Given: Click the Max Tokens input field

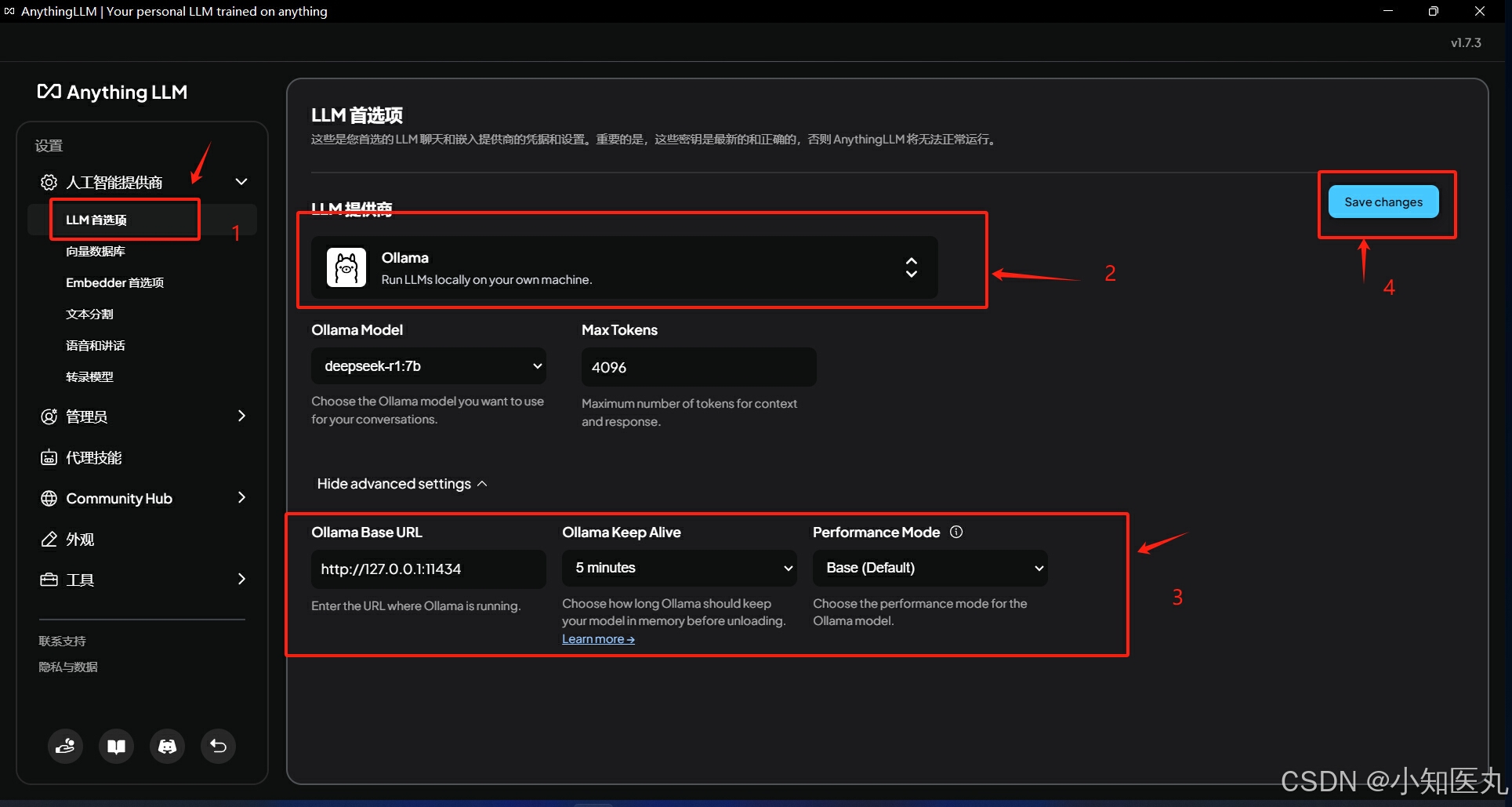Looking at the screenshot, I should pos(697,366).
